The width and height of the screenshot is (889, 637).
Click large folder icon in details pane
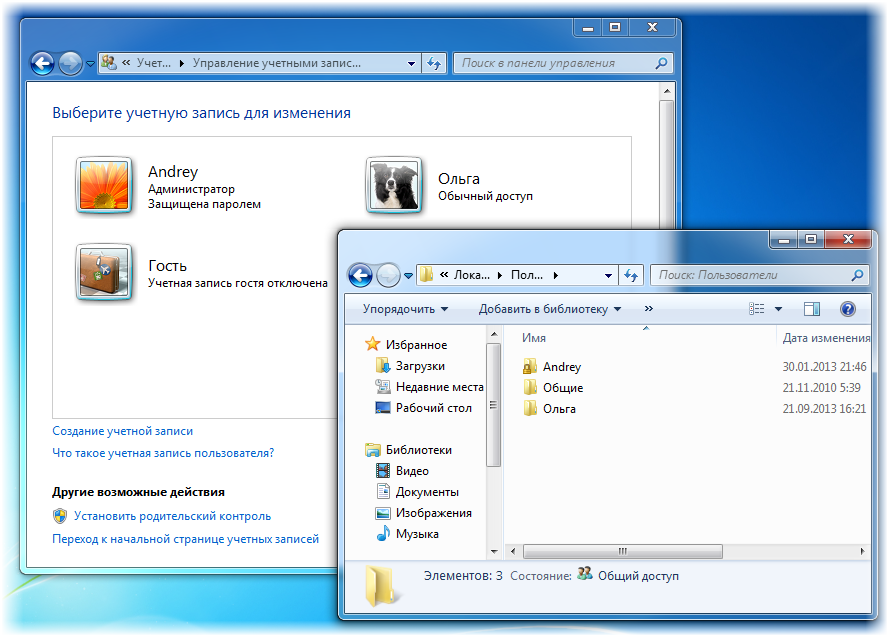pyautogui.click(x=382, y=585)
